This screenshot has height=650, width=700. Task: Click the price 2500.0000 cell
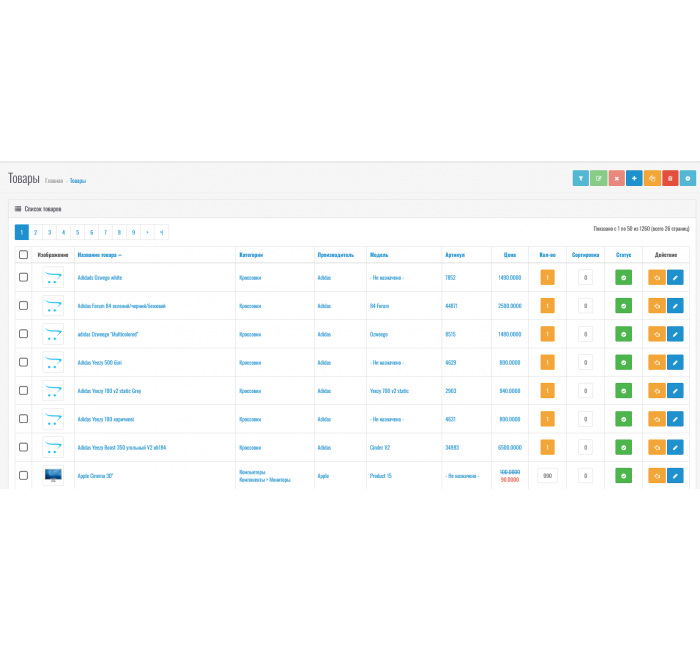510,306
